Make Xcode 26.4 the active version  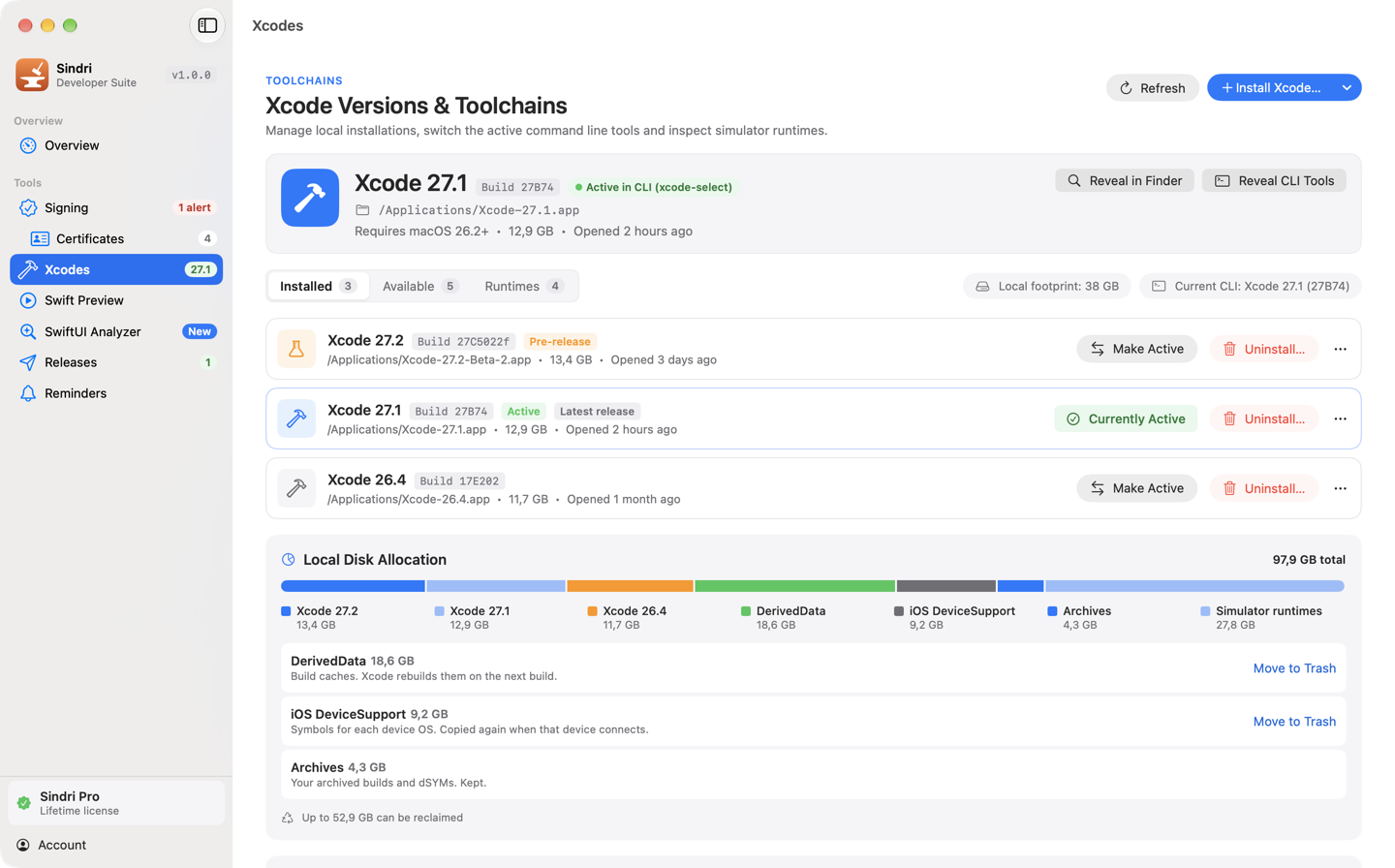pos(1136,488)
